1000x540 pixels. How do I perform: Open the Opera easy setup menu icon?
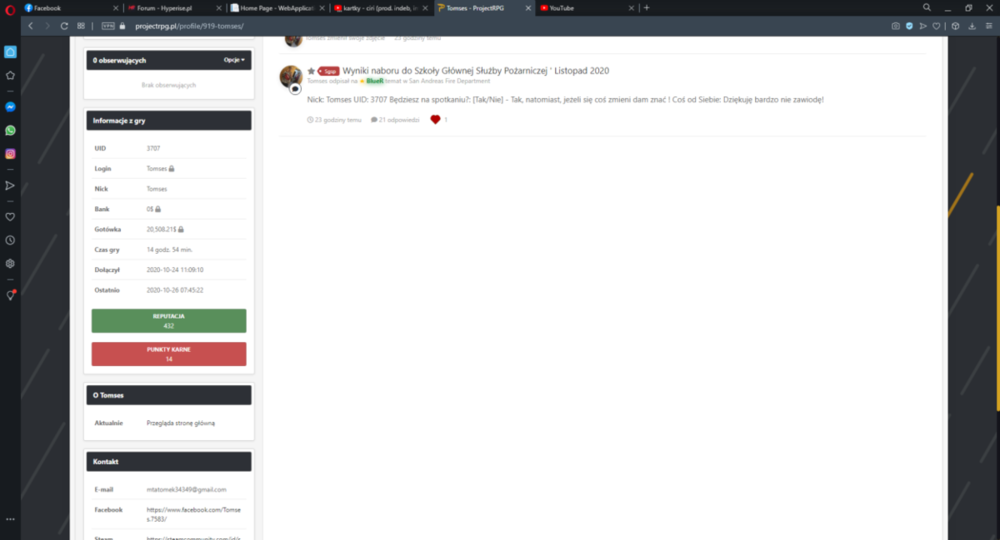tap(989, 26)
